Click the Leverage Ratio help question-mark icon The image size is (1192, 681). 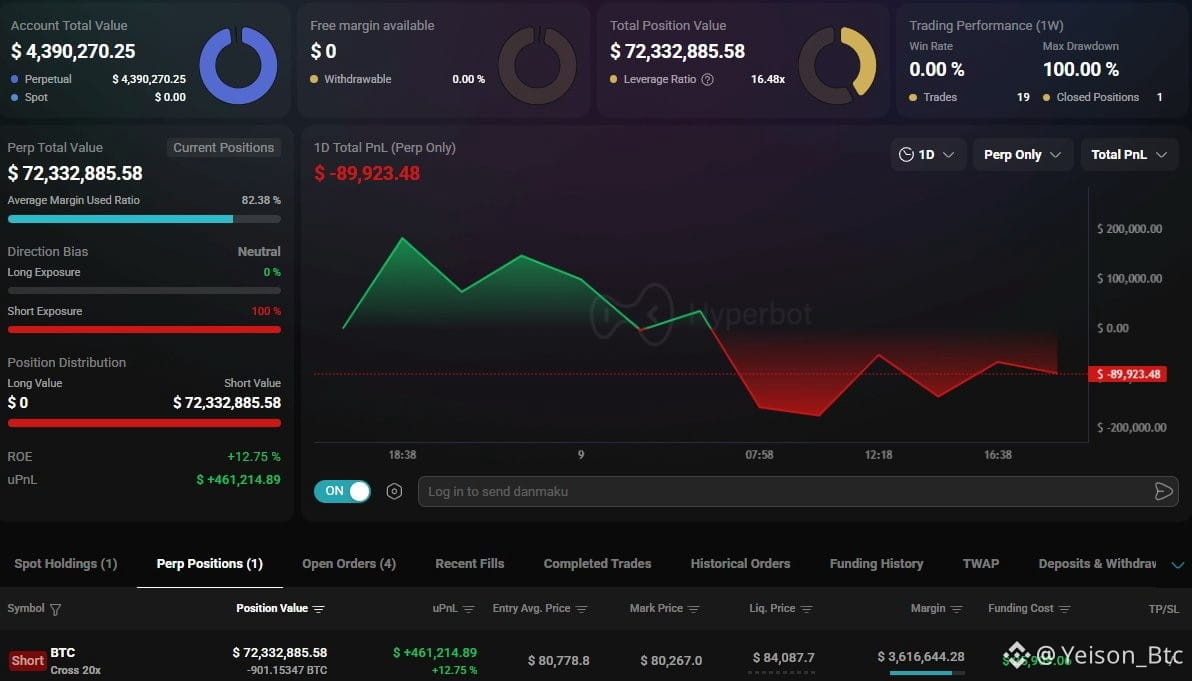coord(707,79)
